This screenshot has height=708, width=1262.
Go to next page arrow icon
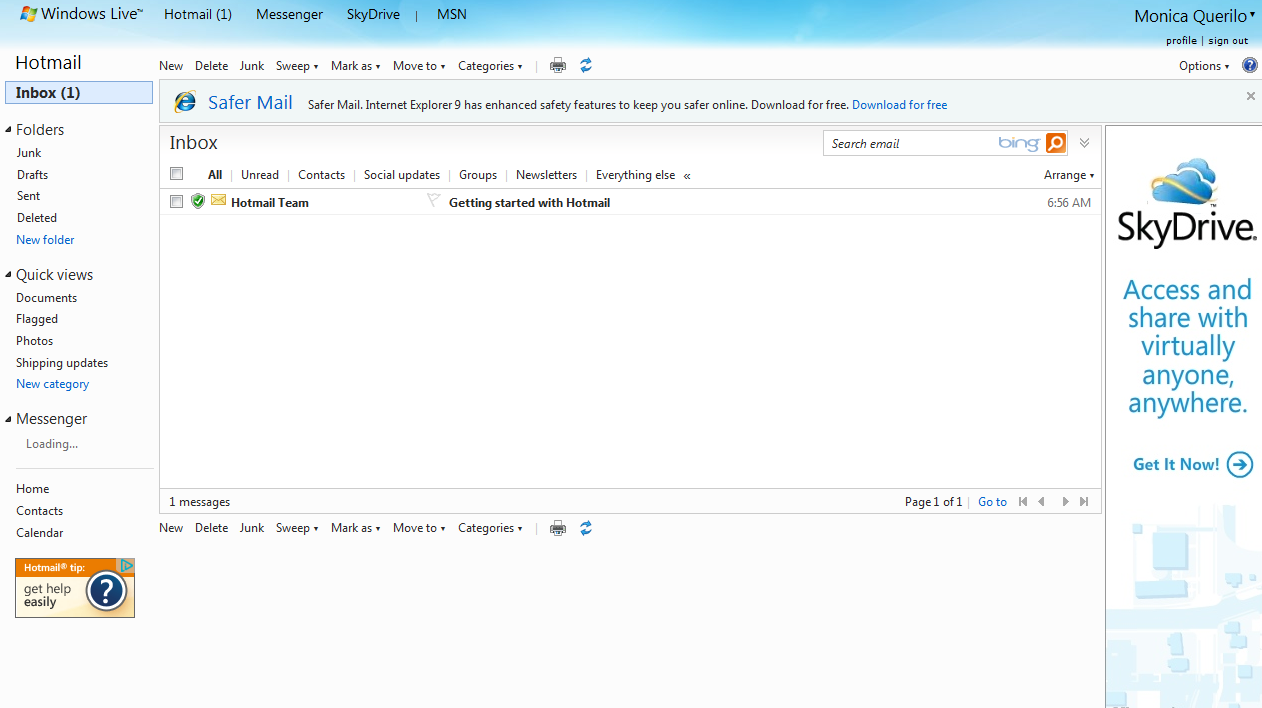[x=1065, y=502]
